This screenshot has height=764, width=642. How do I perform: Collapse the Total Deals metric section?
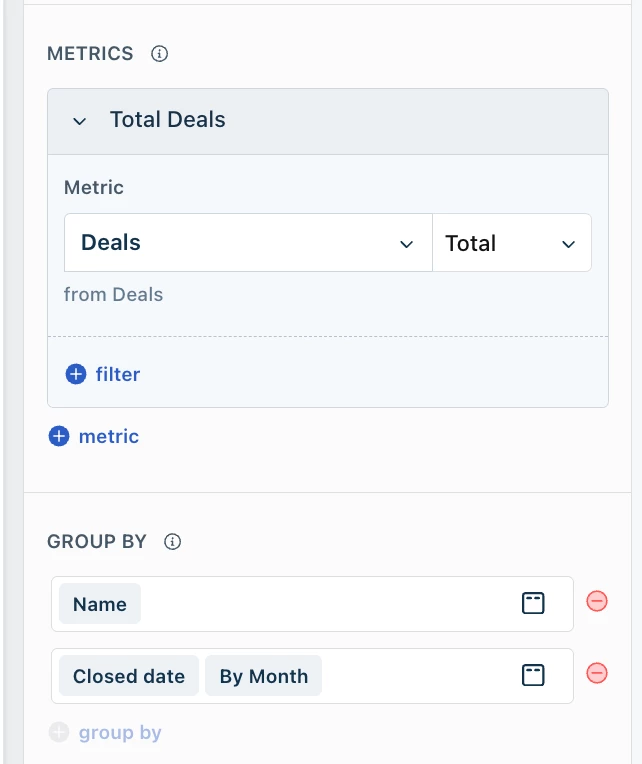coord(79,121)
